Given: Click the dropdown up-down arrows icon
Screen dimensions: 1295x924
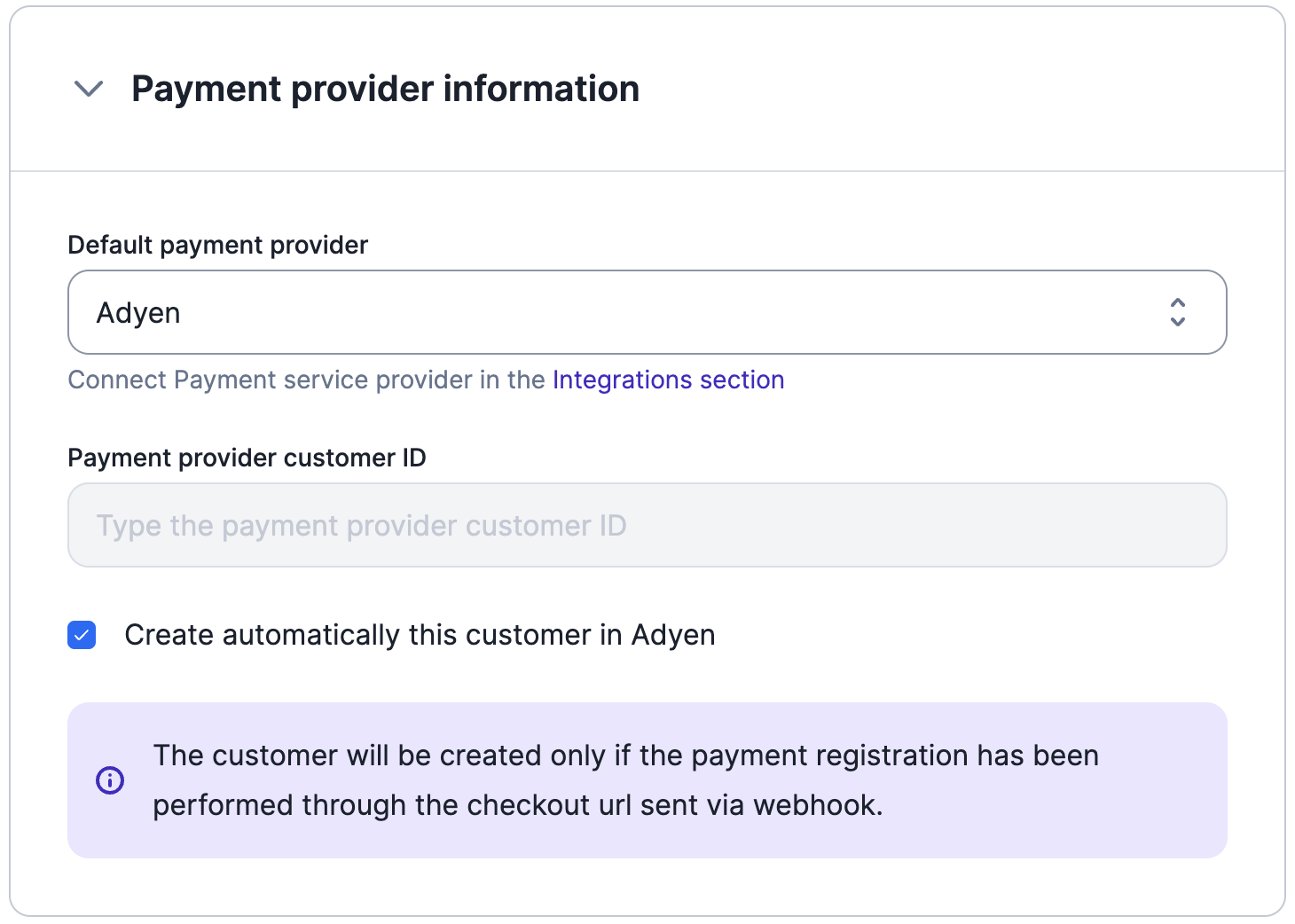Looking at the screenshot, I should coord(1177,312).
